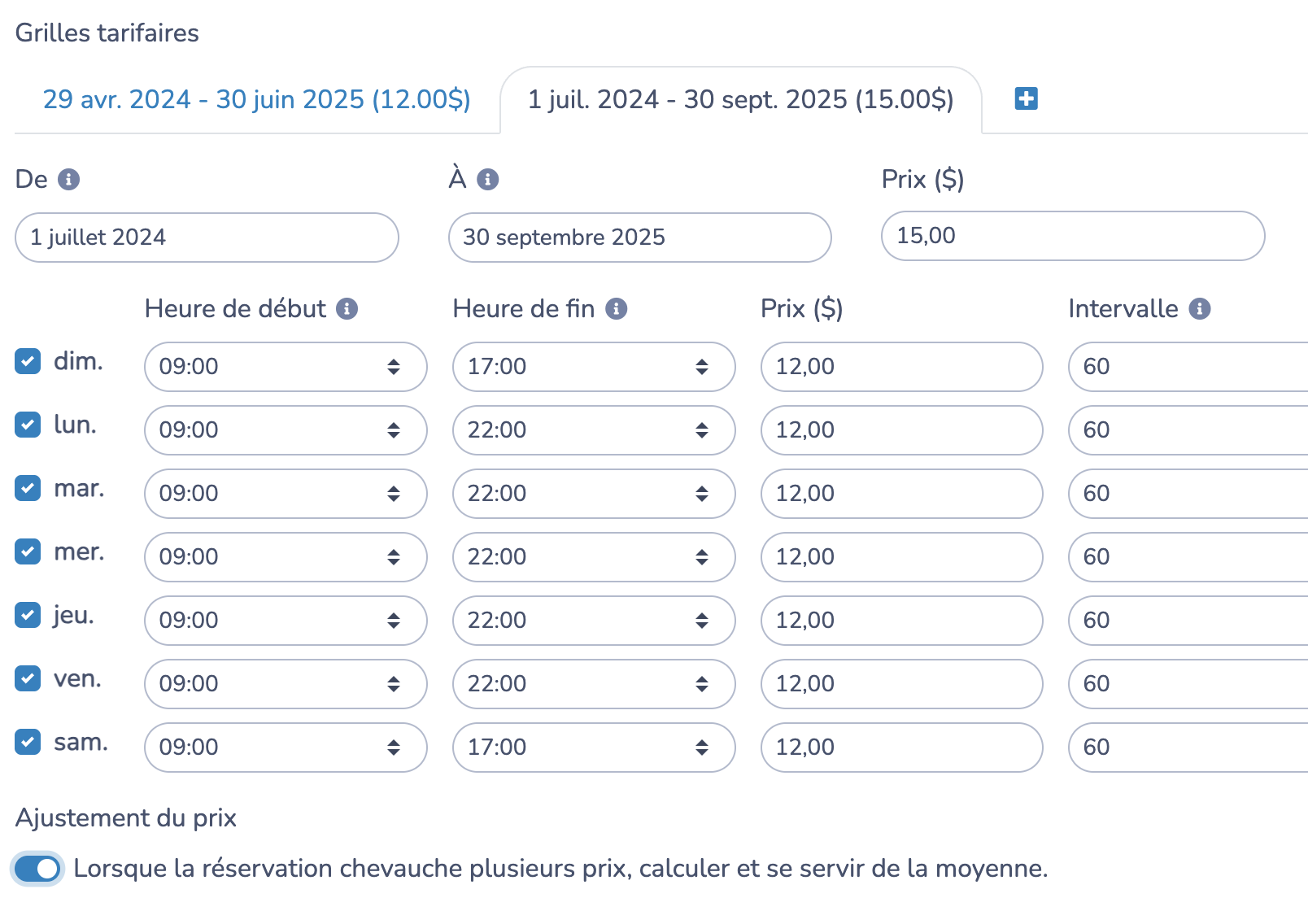
Task: Edit the lun. price field
Action: (902, 430)
